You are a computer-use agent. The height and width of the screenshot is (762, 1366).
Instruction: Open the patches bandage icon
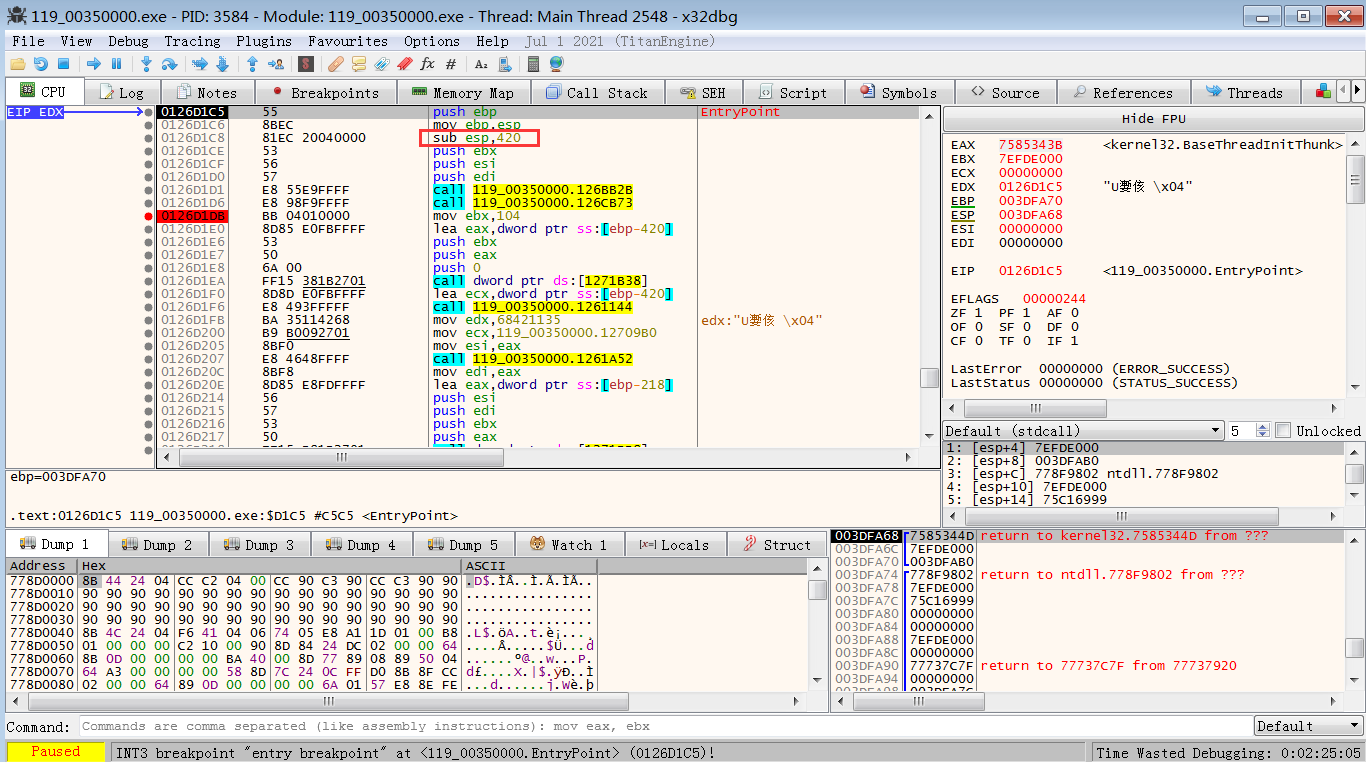335,64
